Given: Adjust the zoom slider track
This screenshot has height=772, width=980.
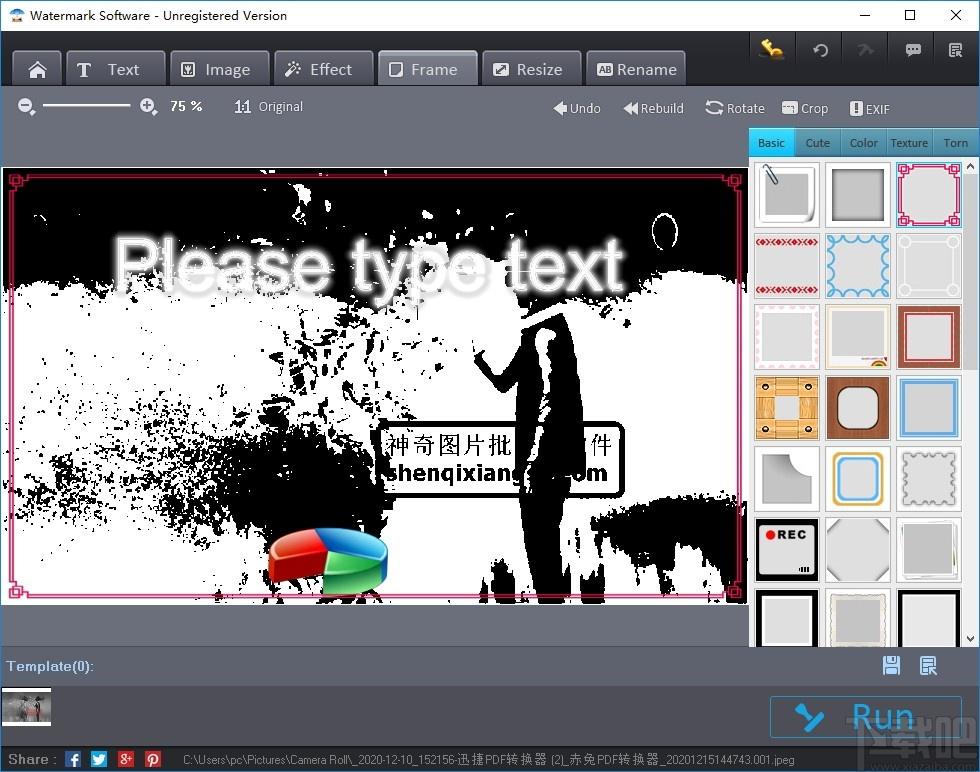Looking at the screenshot, I should [x=87, y=106].
